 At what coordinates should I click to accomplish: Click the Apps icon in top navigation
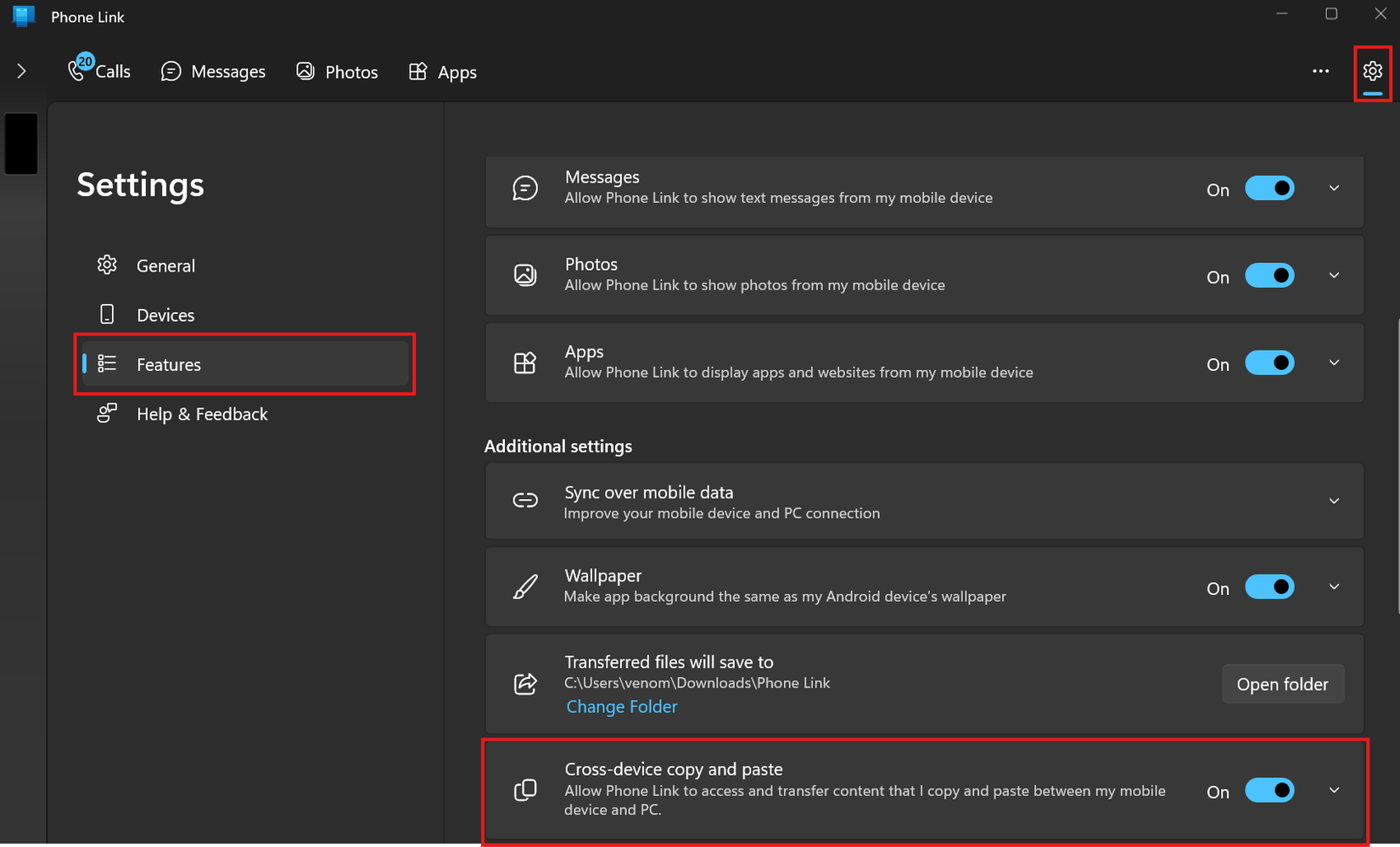click(417, 71)
